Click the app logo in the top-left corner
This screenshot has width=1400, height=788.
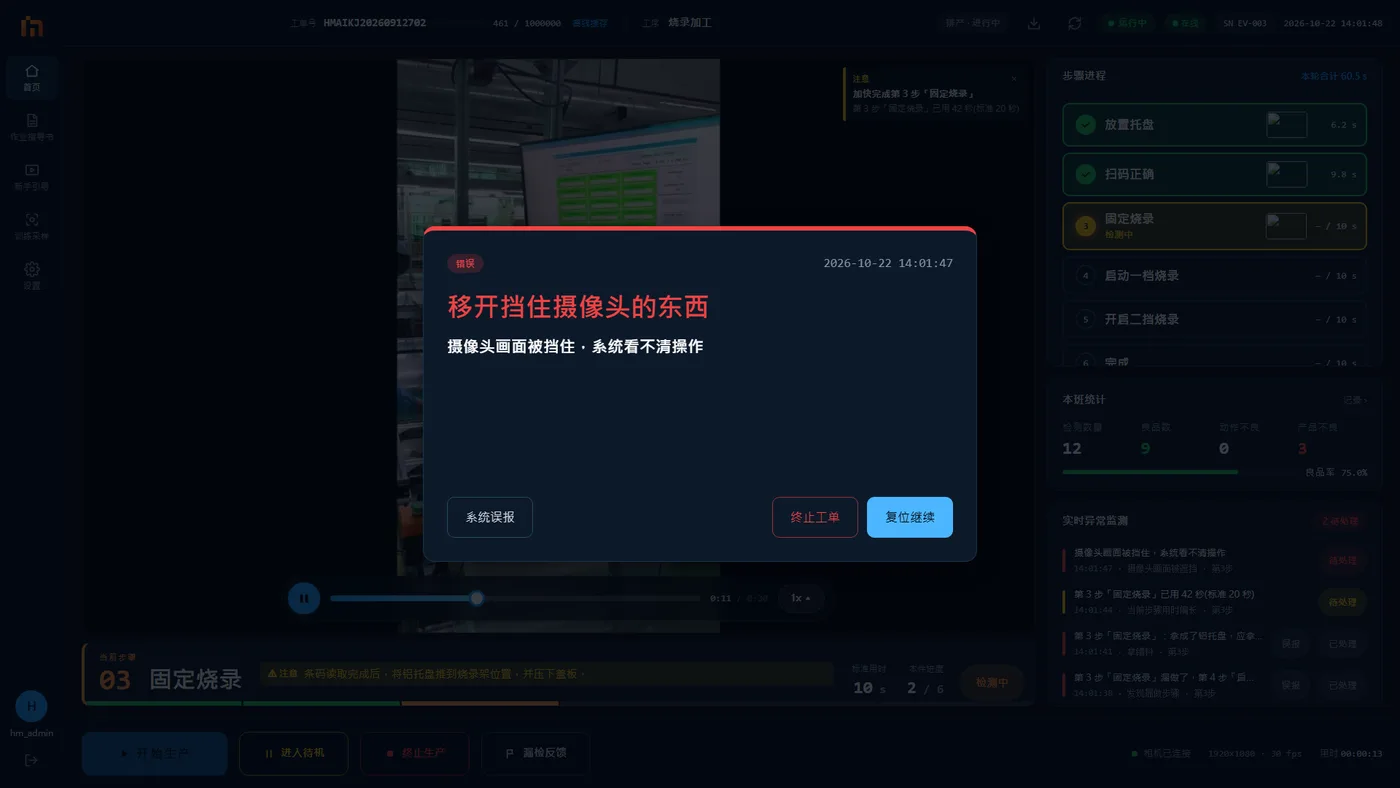(x=32, y=27)
